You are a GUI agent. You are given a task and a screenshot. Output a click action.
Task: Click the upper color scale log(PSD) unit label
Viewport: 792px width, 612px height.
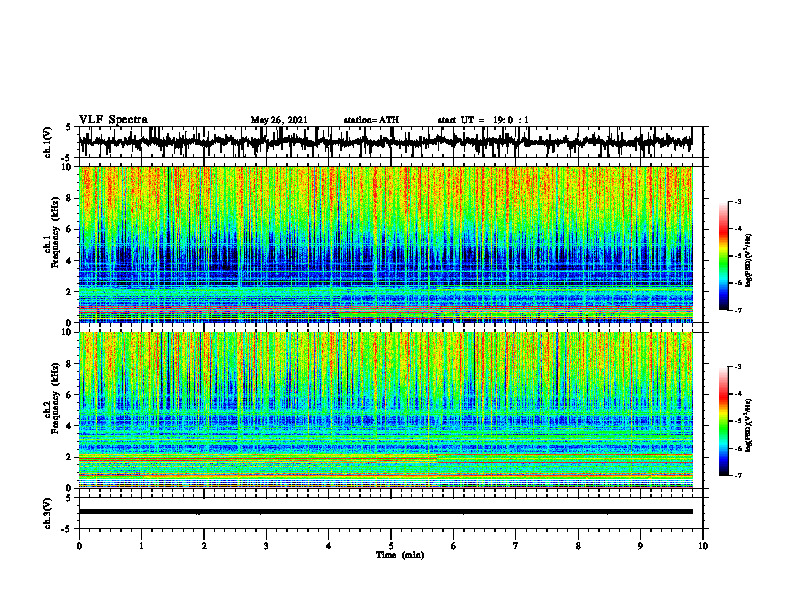click(749, 260)
